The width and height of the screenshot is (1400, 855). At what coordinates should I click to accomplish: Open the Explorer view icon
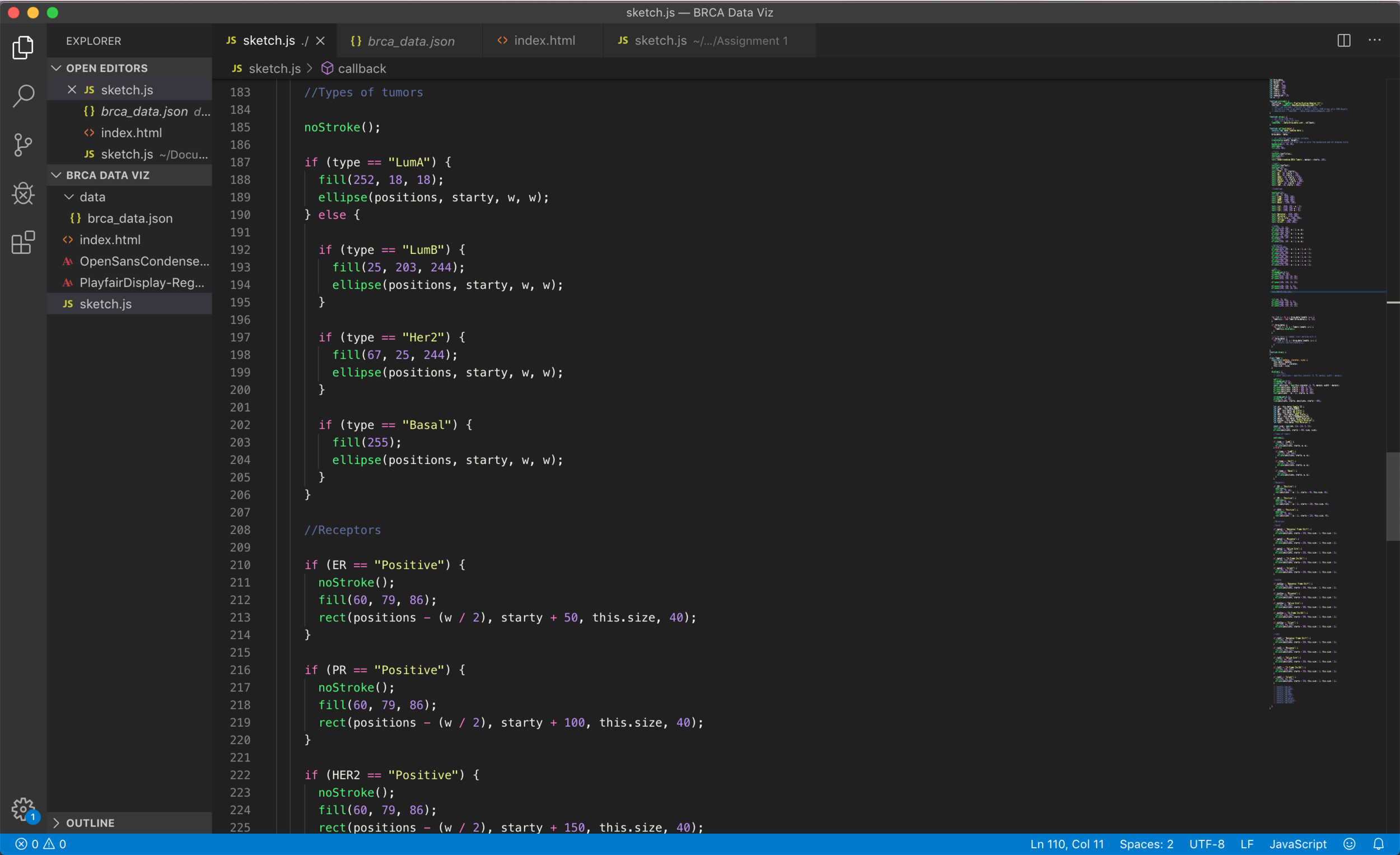(x=24, y=48)
